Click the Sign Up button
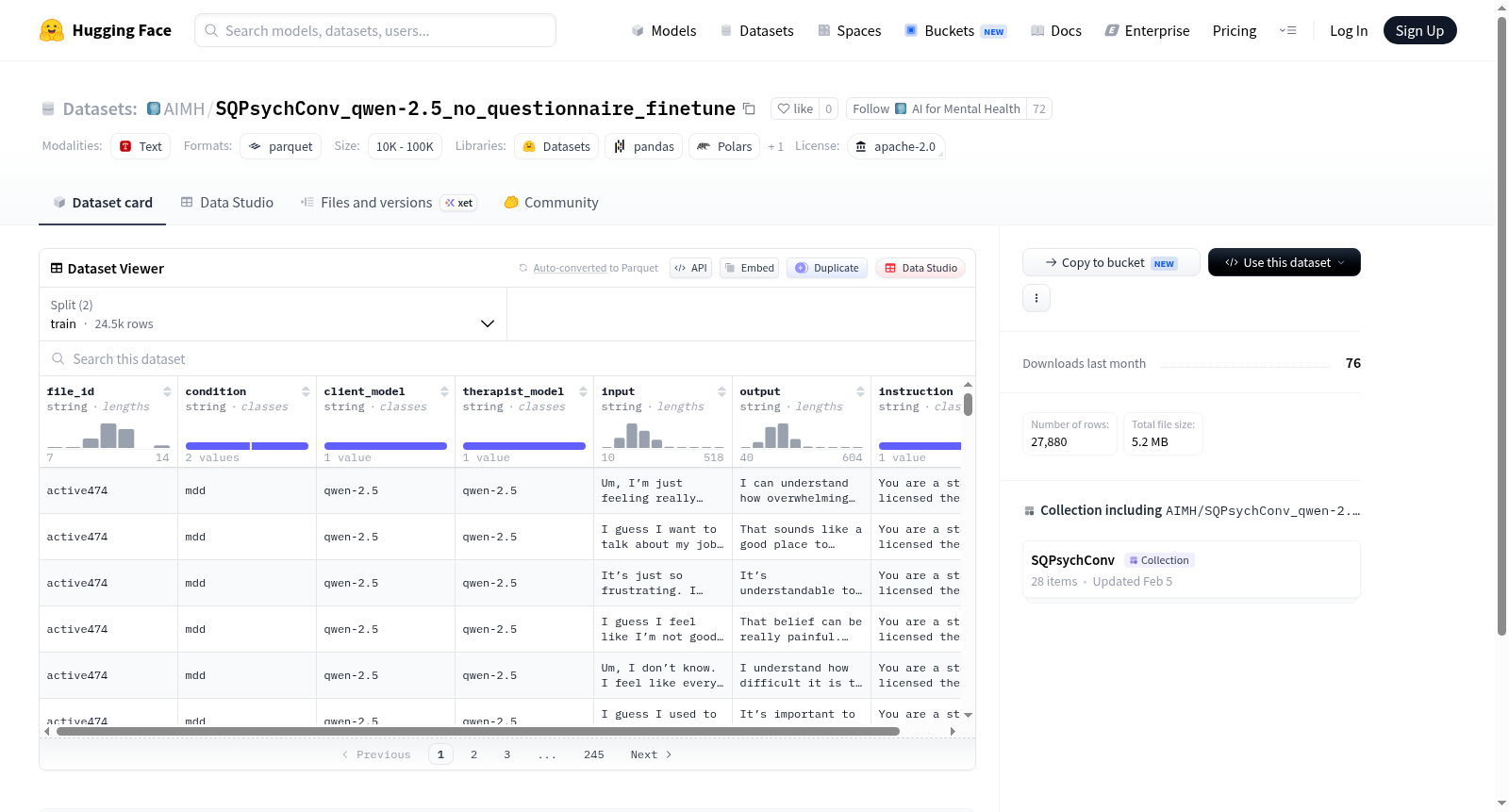This screenshot has width=1509, height=812. 1420,30
